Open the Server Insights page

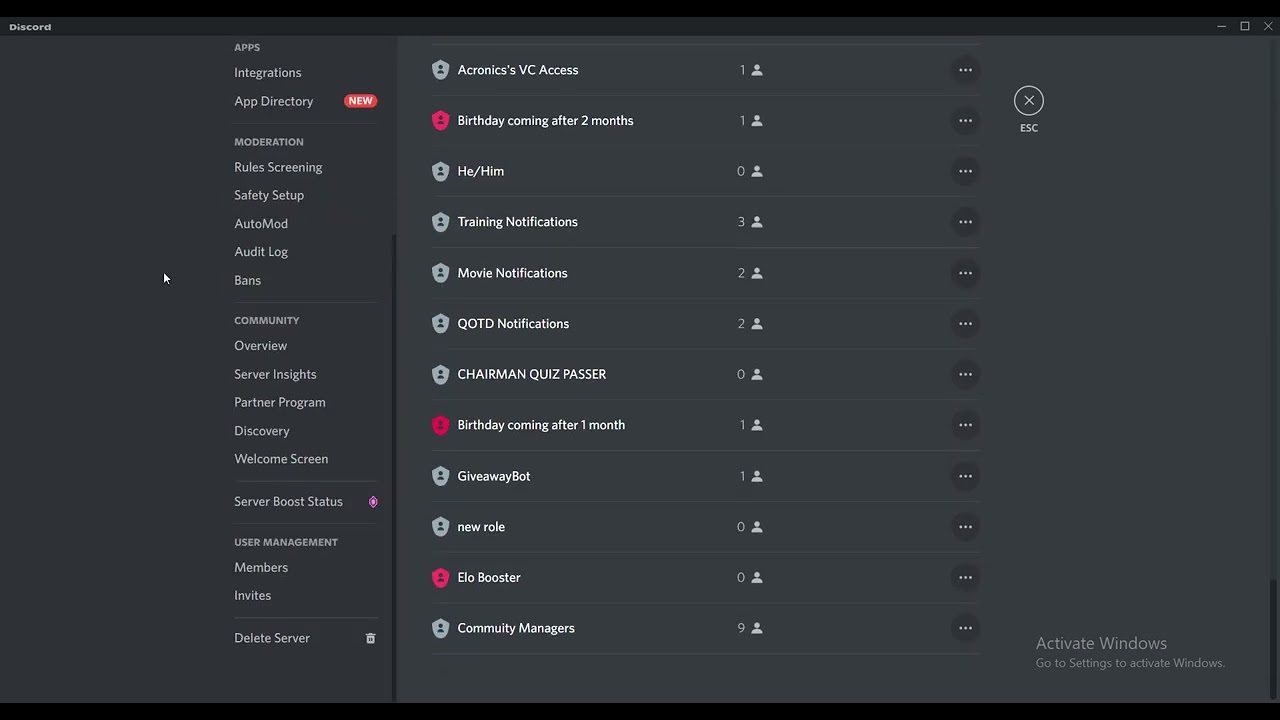[275, 374]
